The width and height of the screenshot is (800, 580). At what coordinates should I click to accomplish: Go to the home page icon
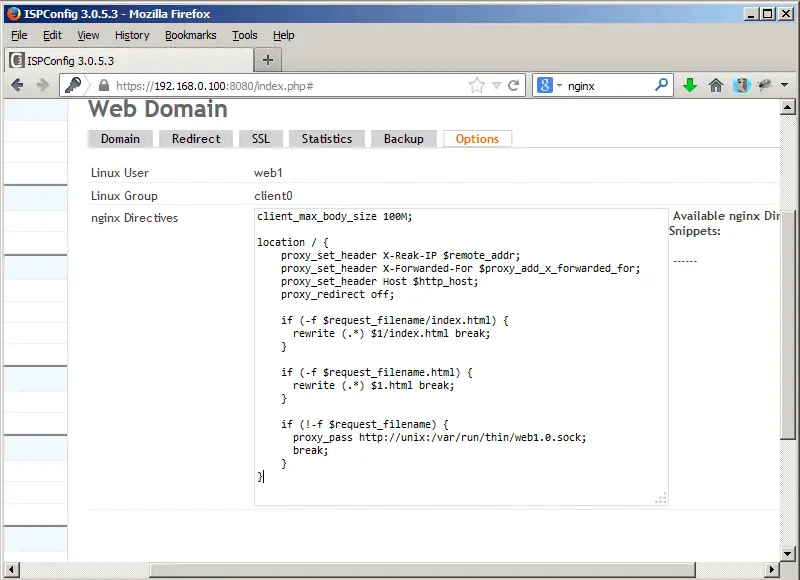click(716, 85)
